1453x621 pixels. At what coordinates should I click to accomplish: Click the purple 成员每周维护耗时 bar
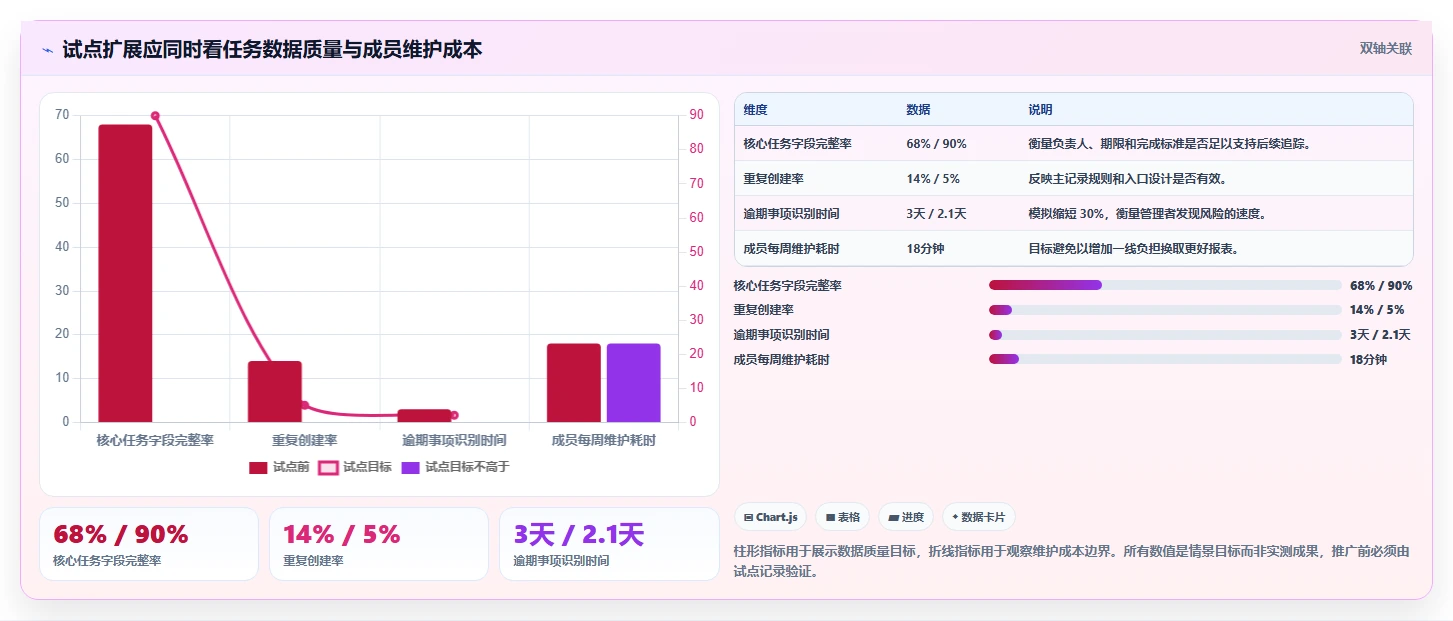634,382
